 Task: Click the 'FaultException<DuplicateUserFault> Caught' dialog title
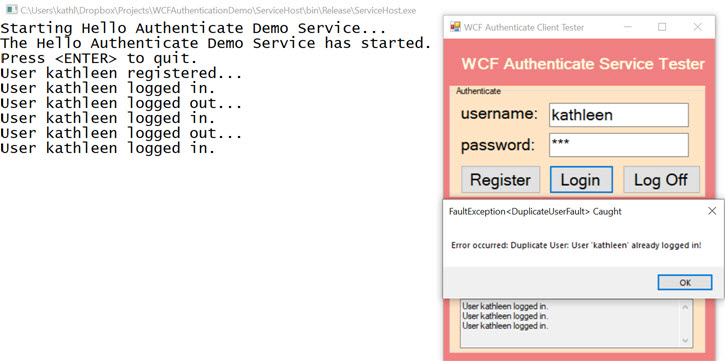click(x=535, y=212)
